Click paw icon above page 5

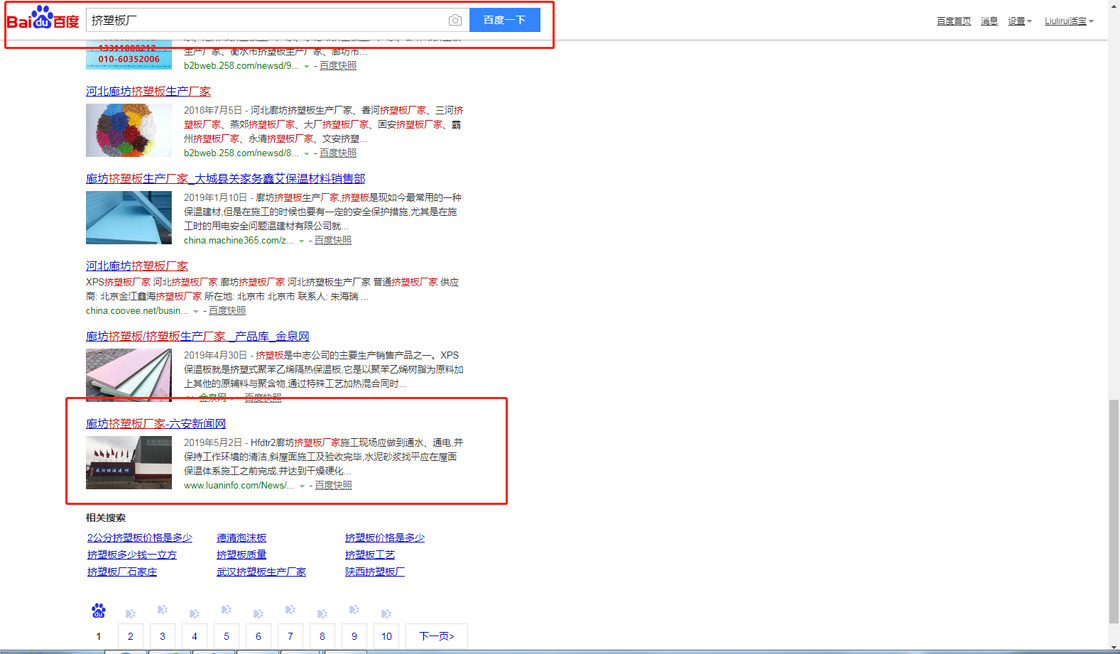pos(226,610)
